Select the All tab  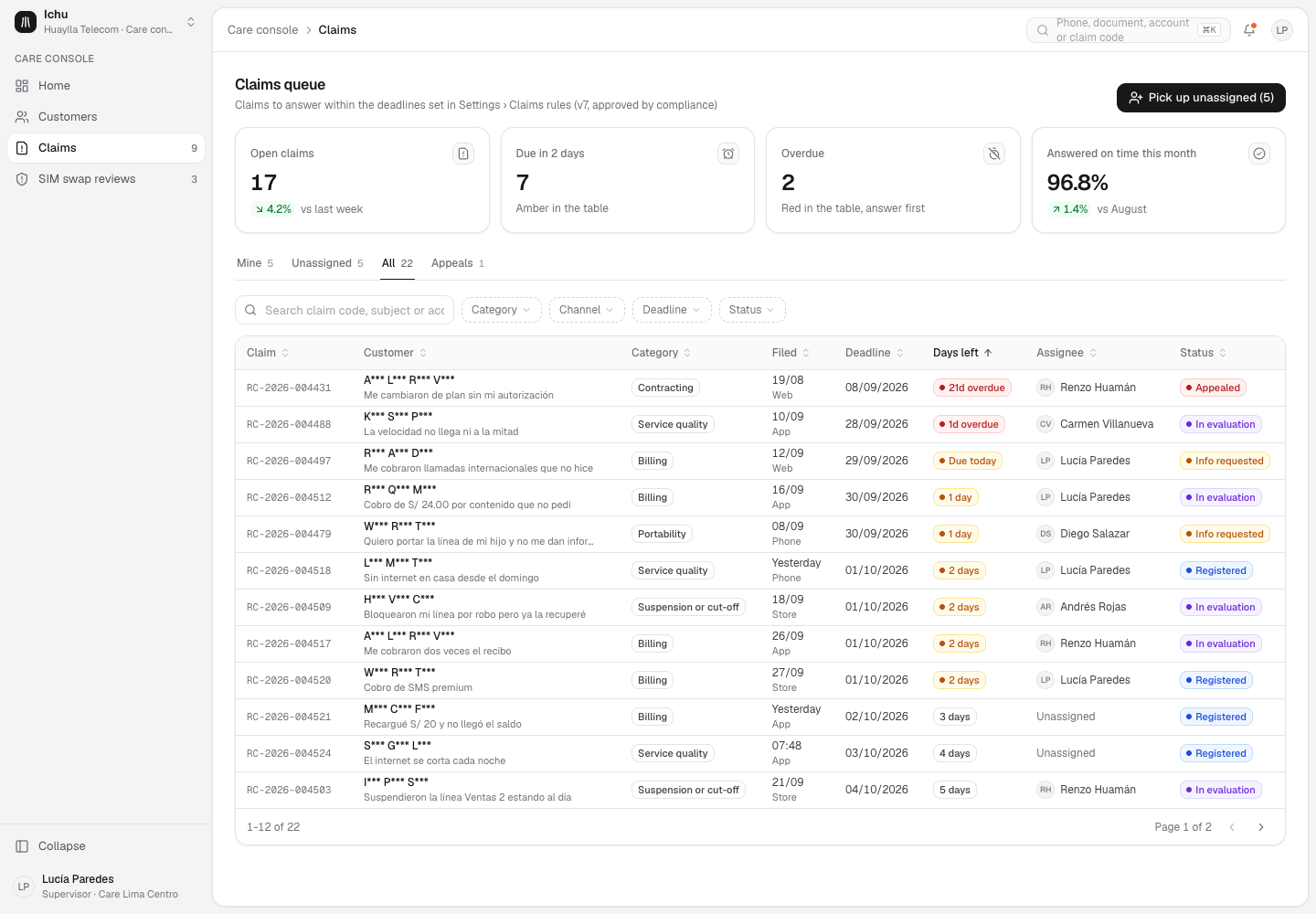(x=398, y=263)
